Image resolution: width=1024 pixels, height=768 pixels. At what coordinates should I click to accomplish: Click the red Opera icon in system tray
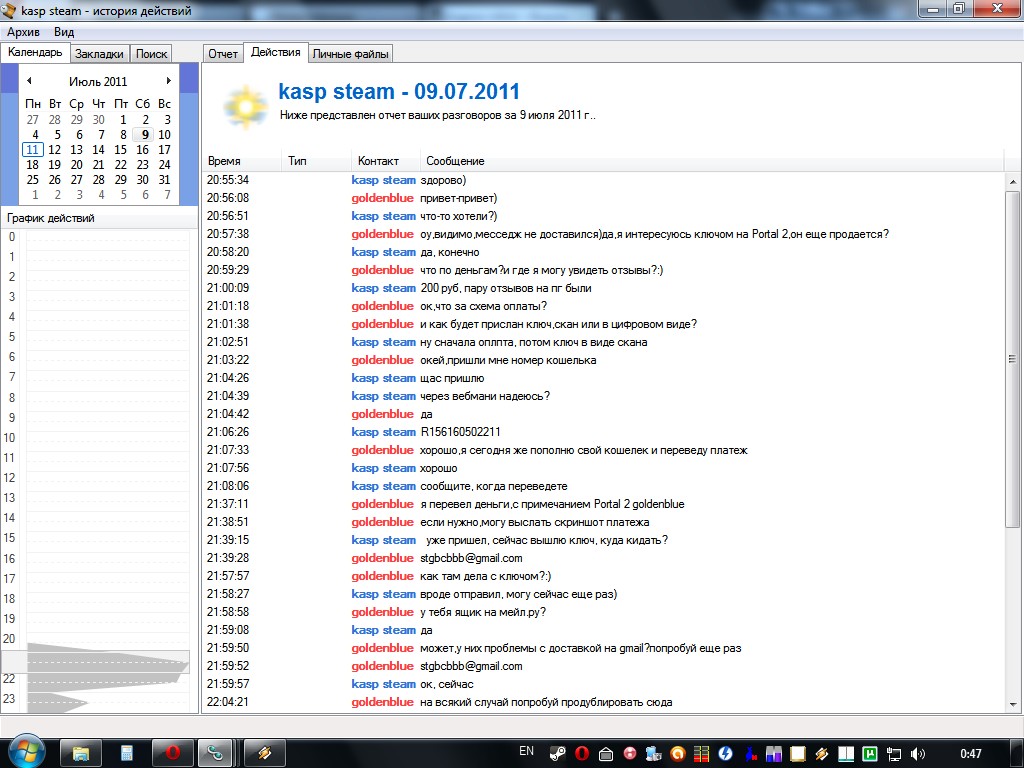tap(581, 754)
